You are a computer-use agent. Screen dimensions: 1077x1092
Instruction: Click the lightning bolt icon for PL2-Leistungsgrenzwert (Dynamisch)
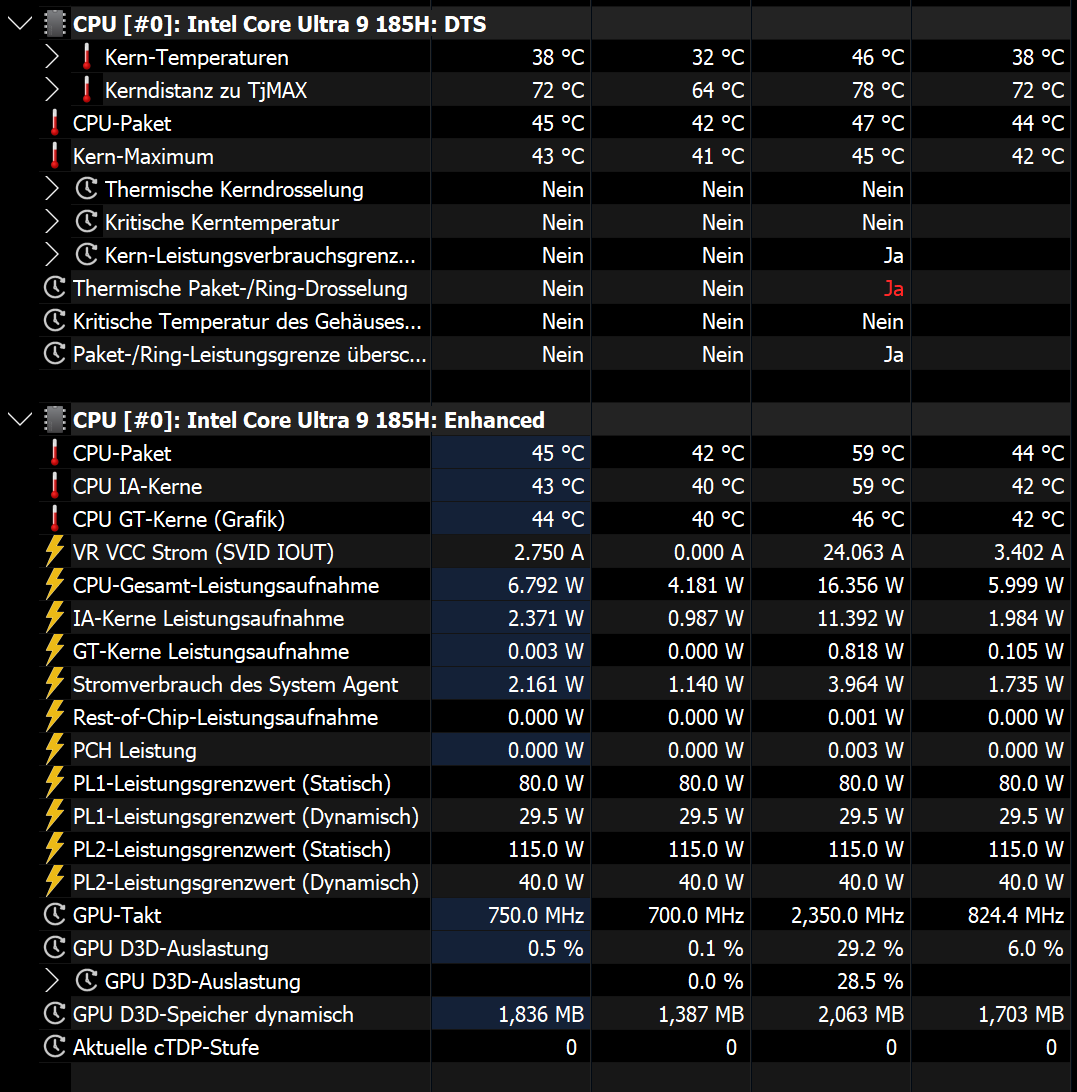(x=54, y=882)
